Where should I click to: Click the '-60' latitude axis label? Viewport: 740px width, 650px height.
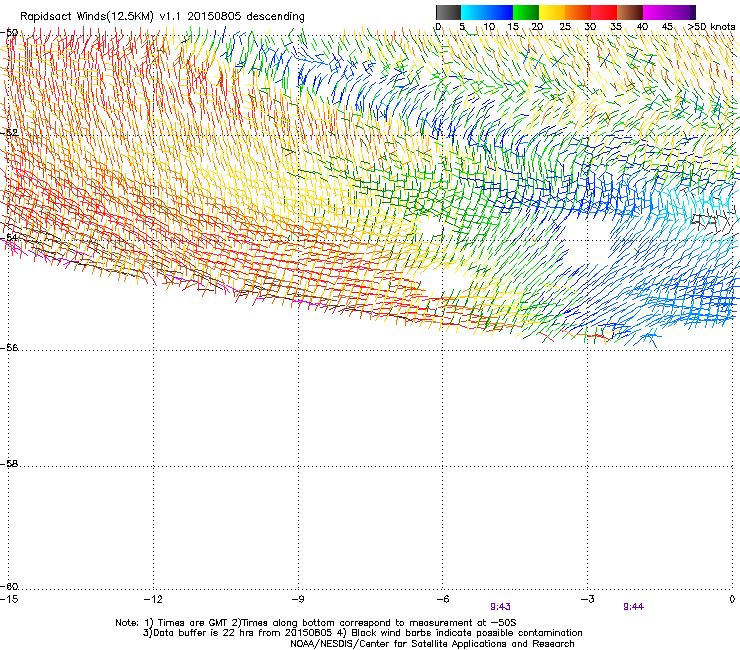[x=9, y=587]
